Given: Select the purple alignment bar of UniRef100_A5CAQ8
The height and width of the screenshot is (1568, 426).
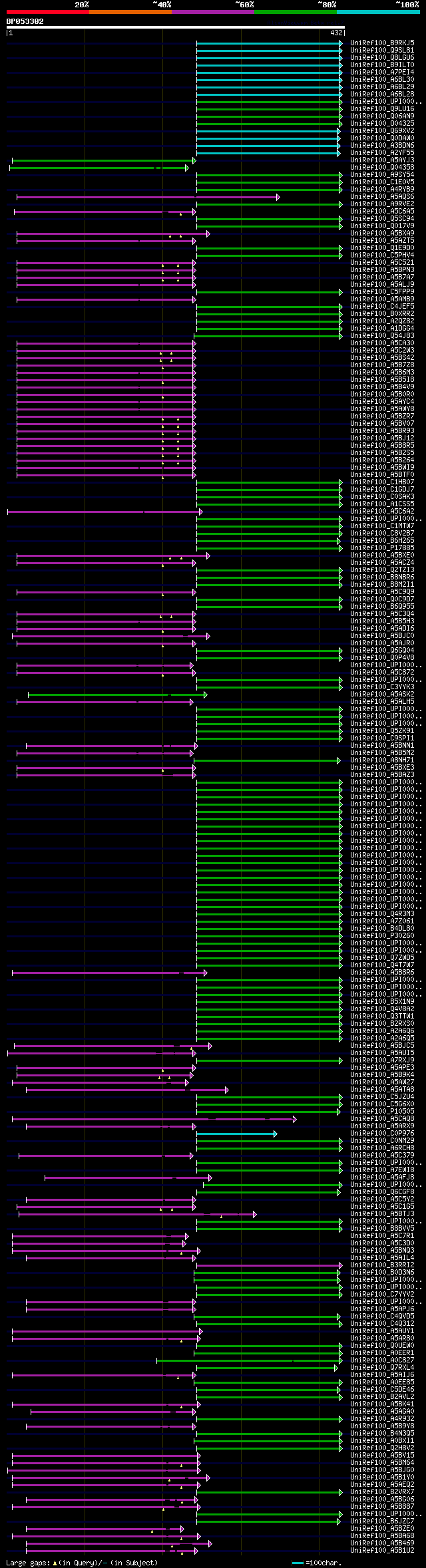Looking at the screenshot, I should 154,1119.
